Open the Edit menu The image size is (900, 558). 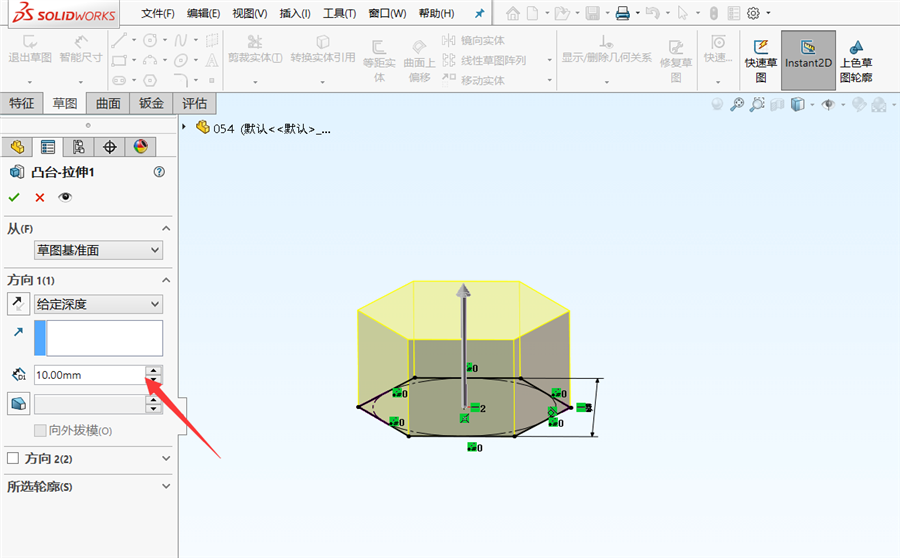pos(203,13)
